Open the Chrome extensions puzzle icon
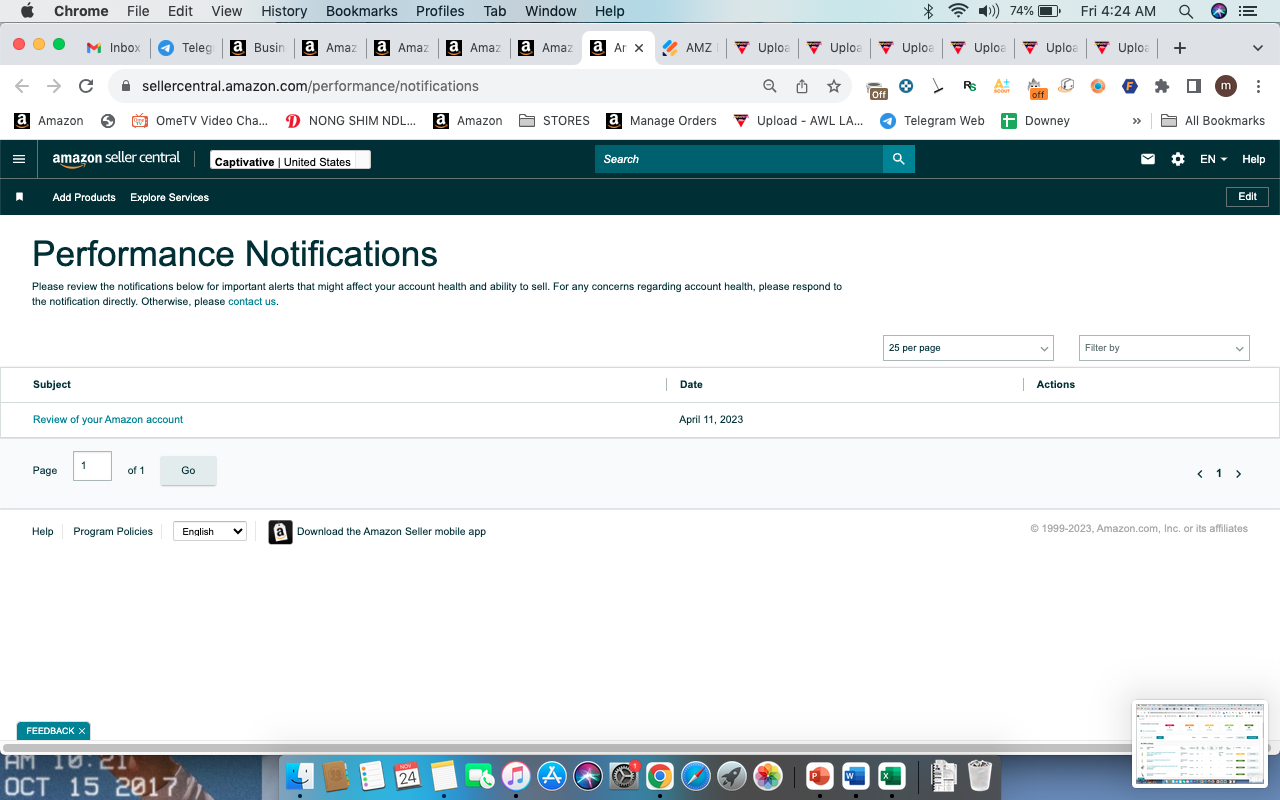1280x800 pixels. click(x=1162, y=86)
